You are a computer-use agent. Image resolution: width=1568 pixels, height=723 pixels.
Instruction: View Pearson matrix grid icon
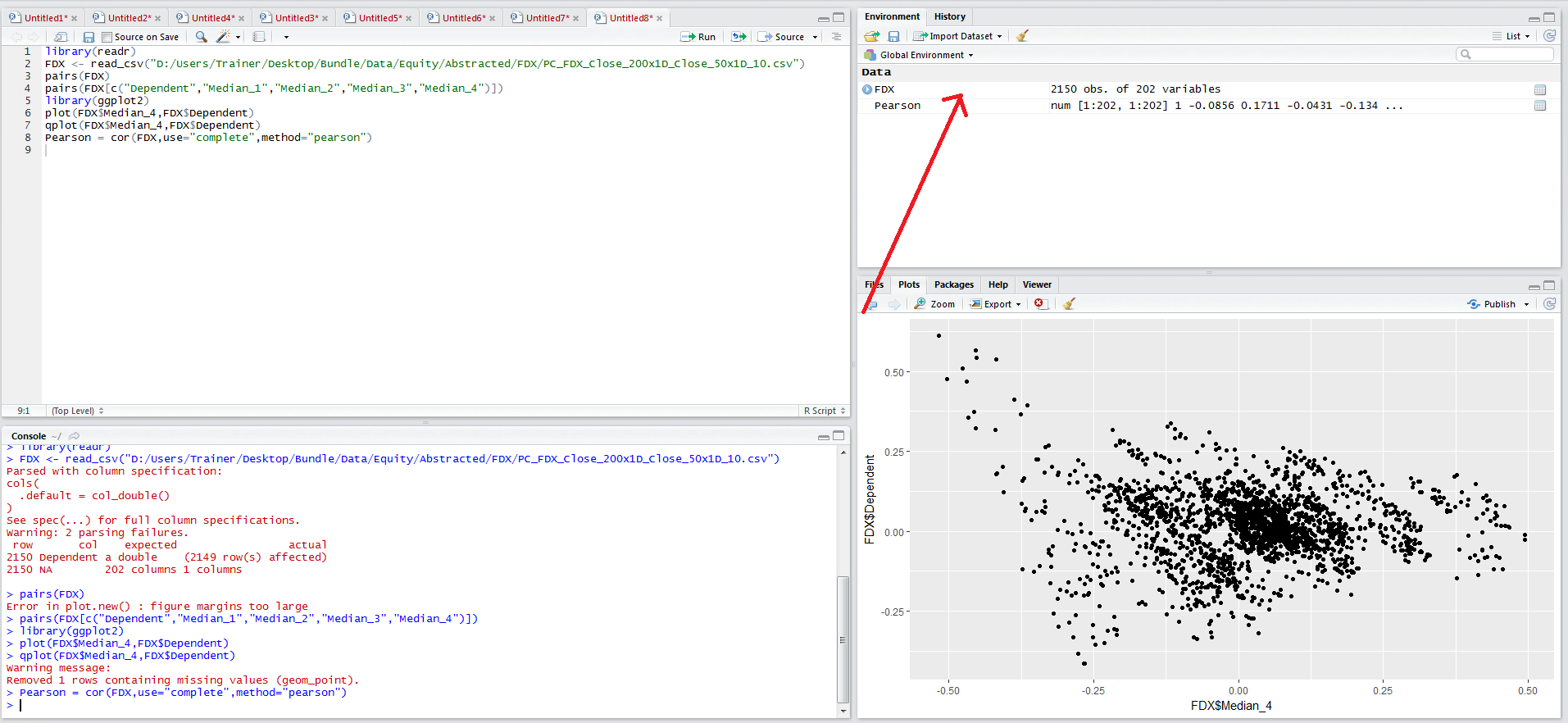click(1540, 106)
